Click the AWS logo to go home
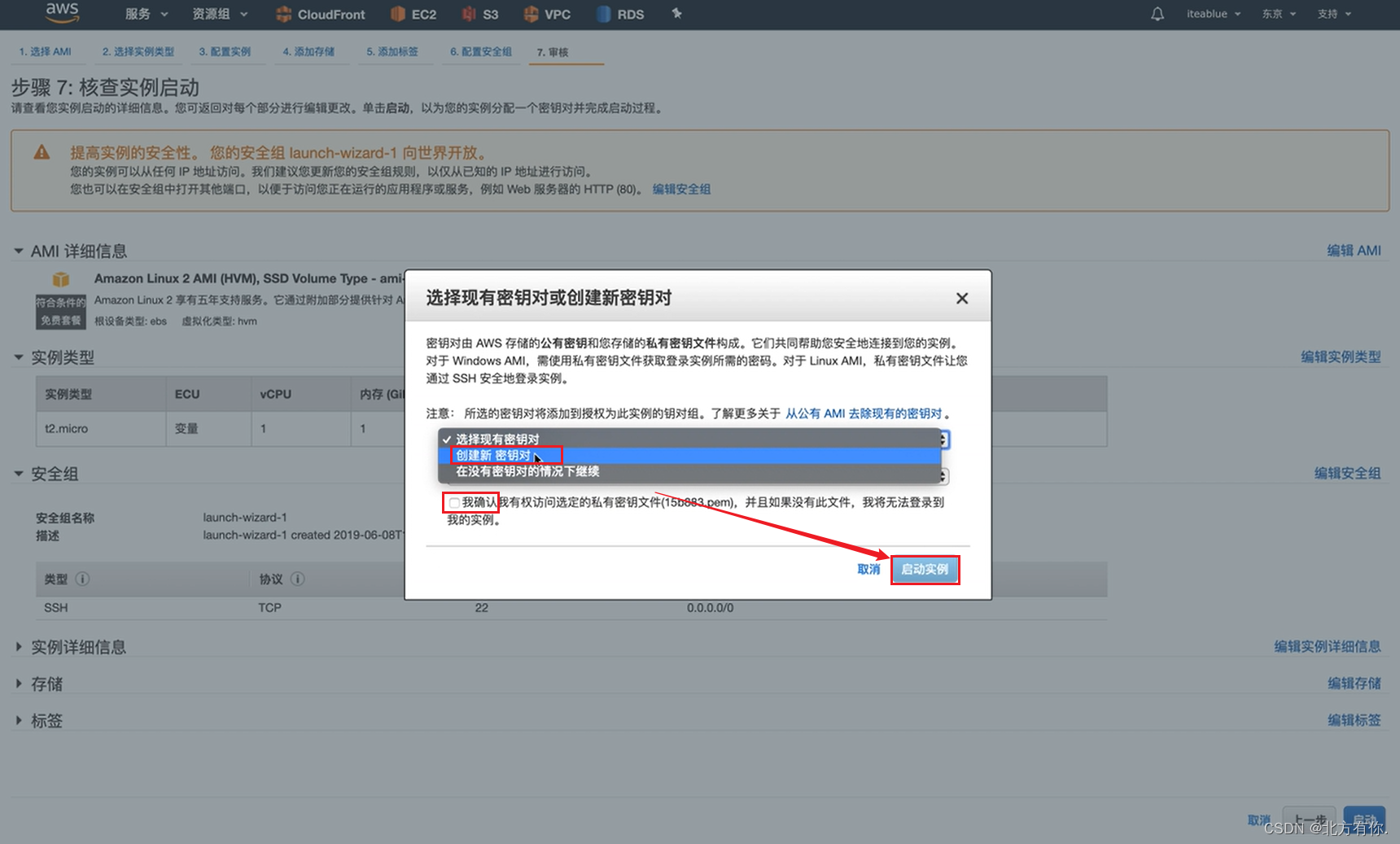Screen dimensions: 1400x844 (x=62, y=13)
